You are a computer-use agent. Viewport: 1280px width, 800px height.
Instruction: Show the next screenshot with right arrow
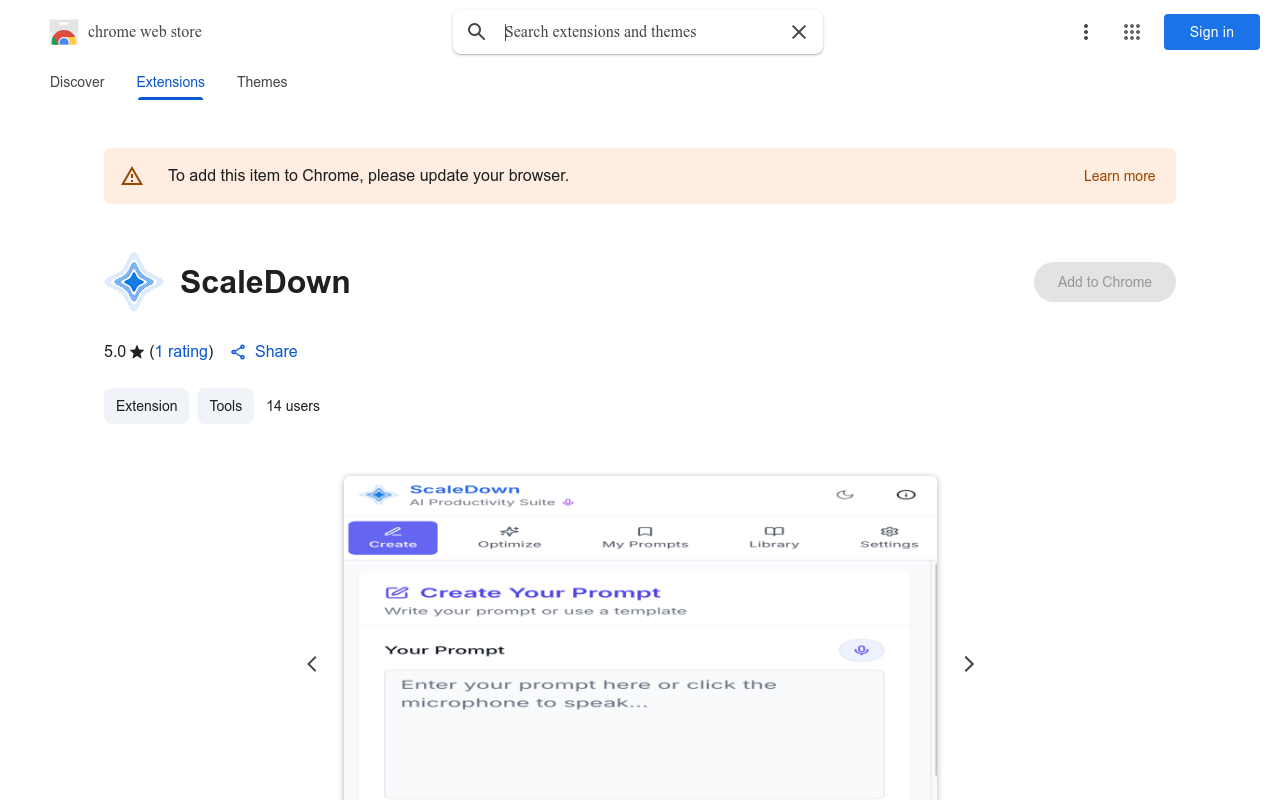coord(968,664)
